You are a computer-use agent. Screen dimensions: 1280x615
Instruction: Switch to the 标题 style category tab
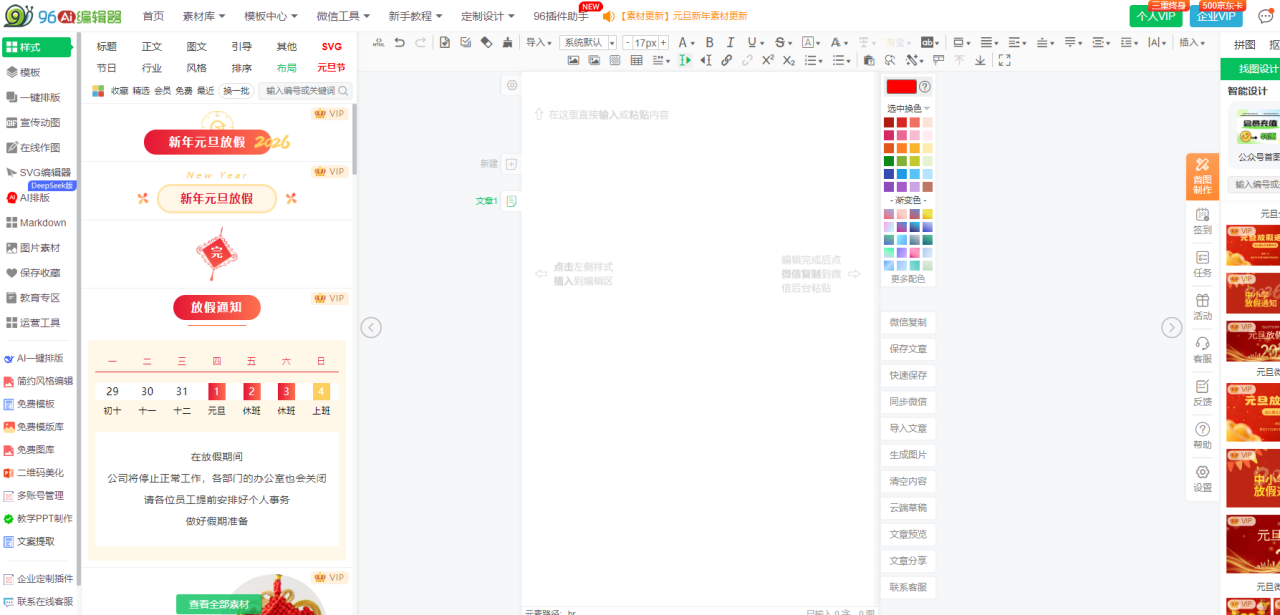106,46
